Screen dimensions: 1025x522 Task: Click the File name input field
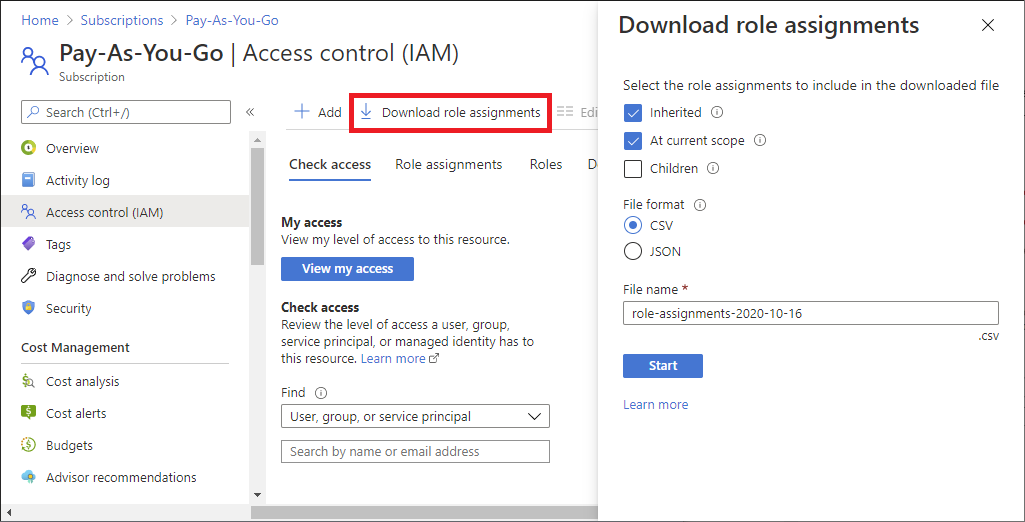click(810, 313)
